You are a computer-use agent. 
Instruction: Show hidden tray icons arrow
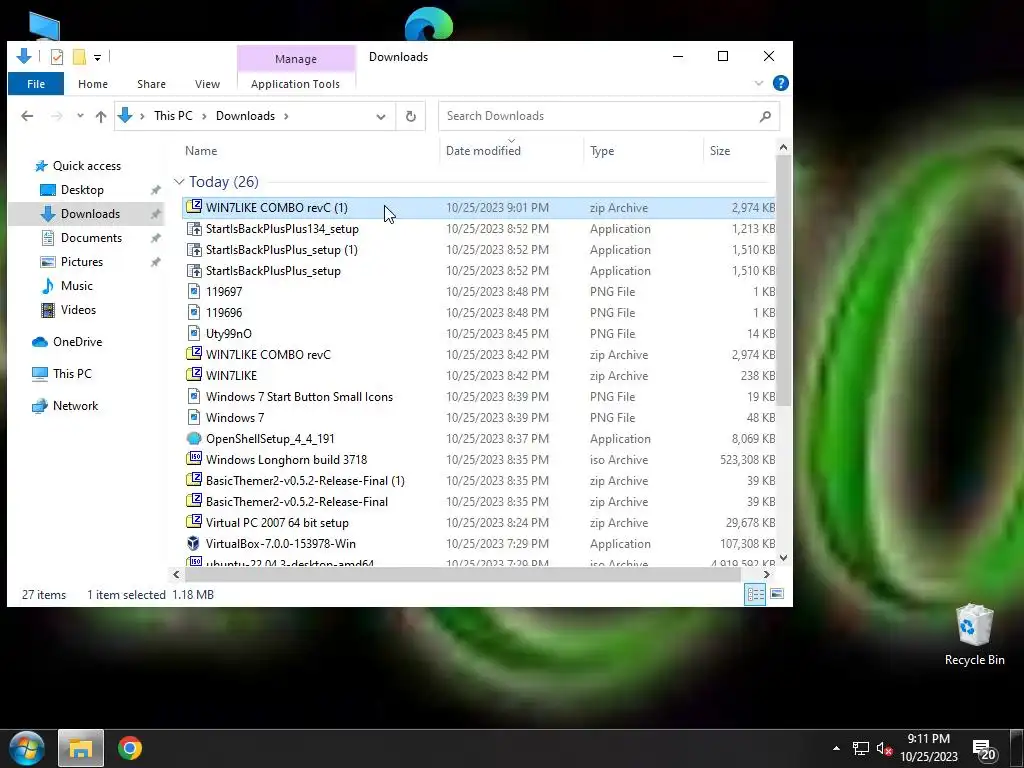(x=836, y=748)
